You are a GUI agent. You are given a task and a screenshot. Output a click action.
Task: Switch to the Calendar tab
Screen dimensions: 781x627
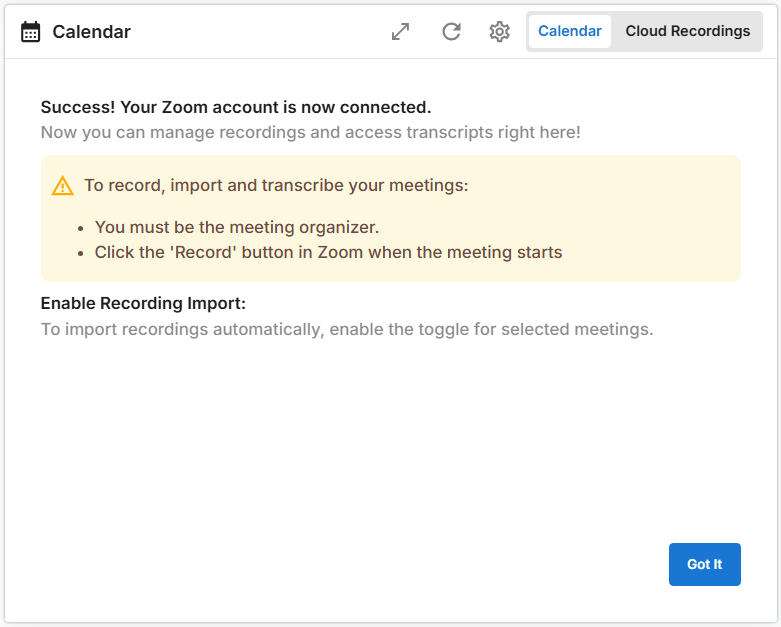pos(570,31)
